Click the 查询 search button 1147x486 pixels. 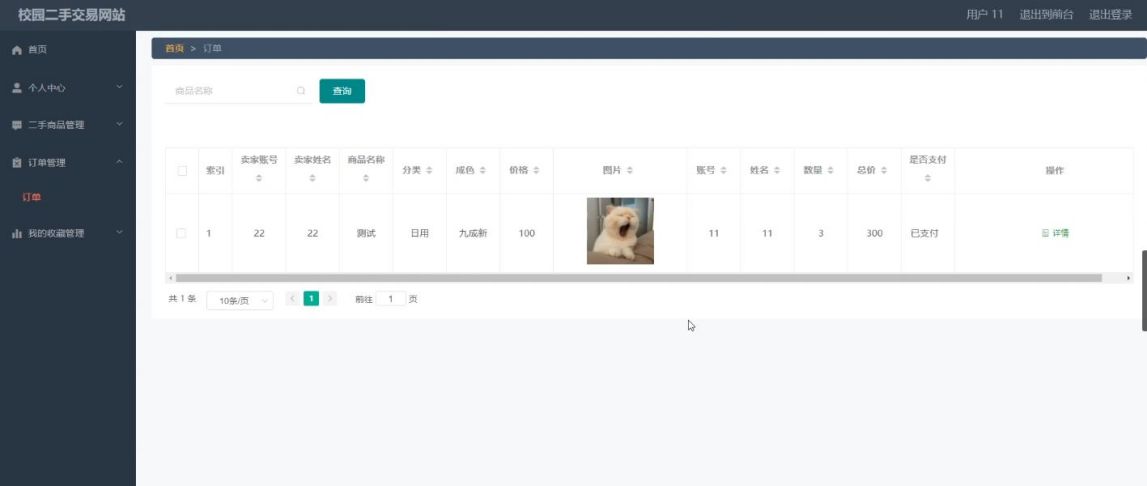342,91
